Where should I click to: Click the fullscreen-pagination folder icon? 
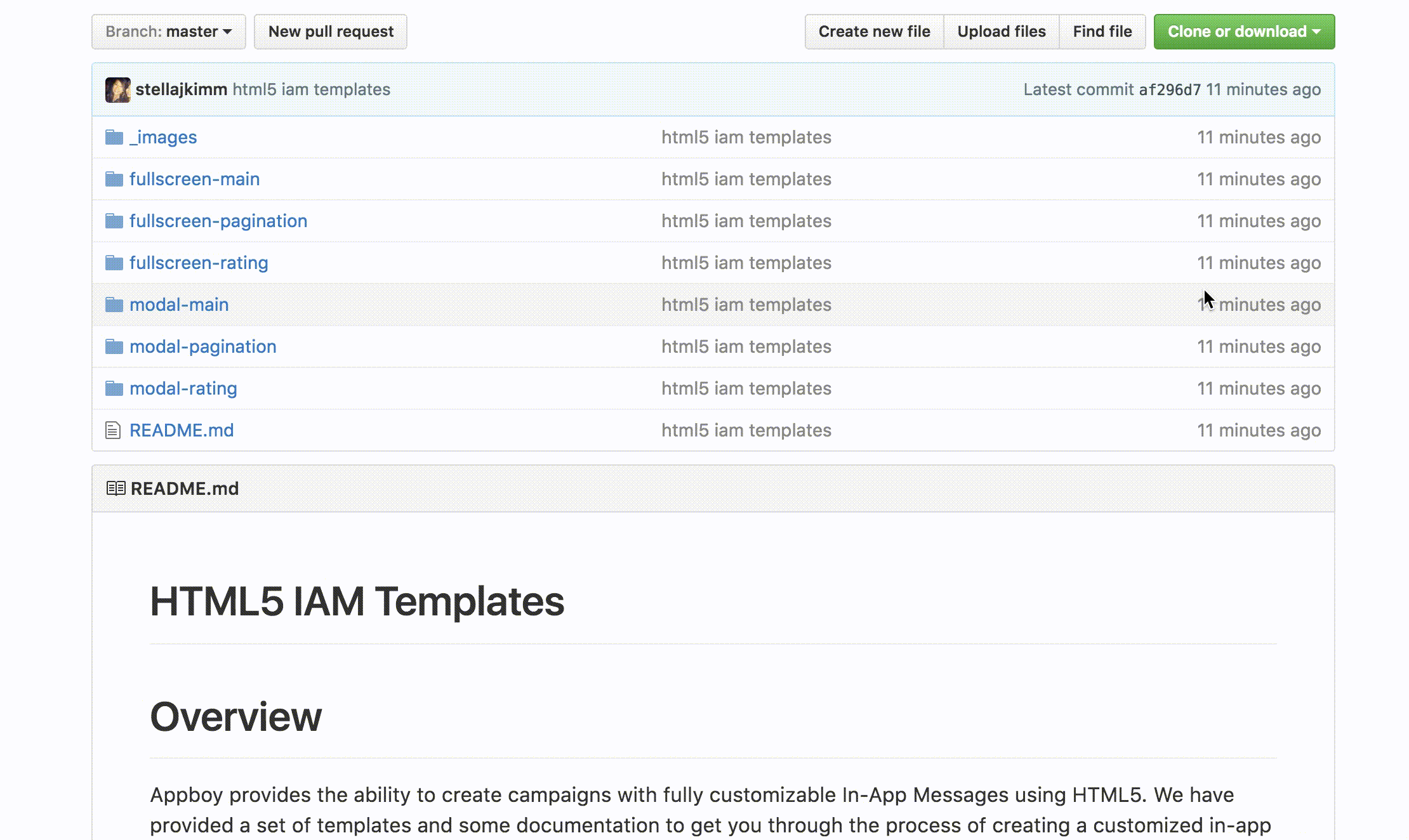coord(114,221)
